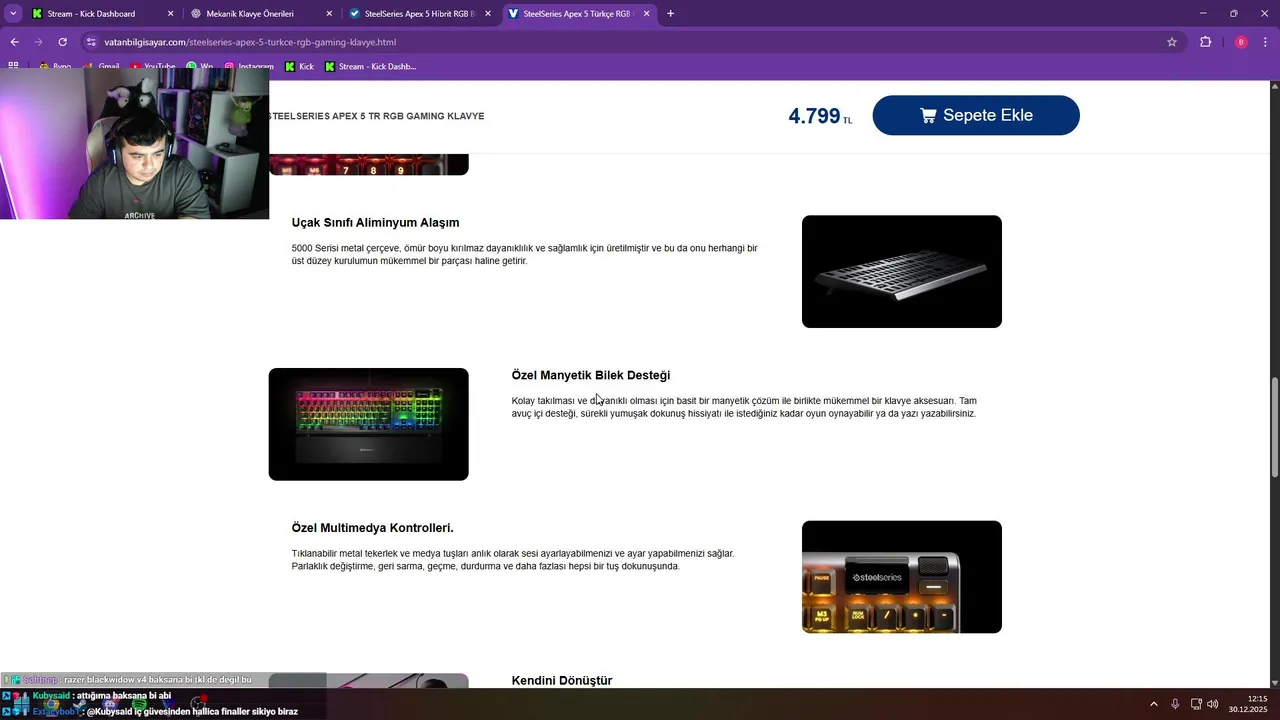1280x720 pixels.
Task: Click the multimedia controls keyboard image
Action: point(901,577)
